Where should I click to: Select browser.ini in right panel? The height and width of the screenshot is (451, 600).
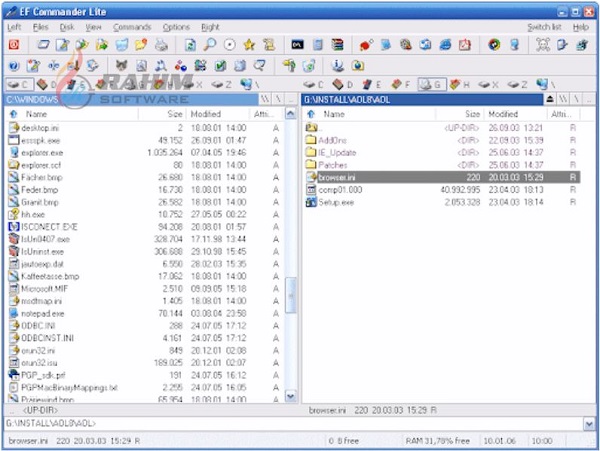(x=442, y=177)
